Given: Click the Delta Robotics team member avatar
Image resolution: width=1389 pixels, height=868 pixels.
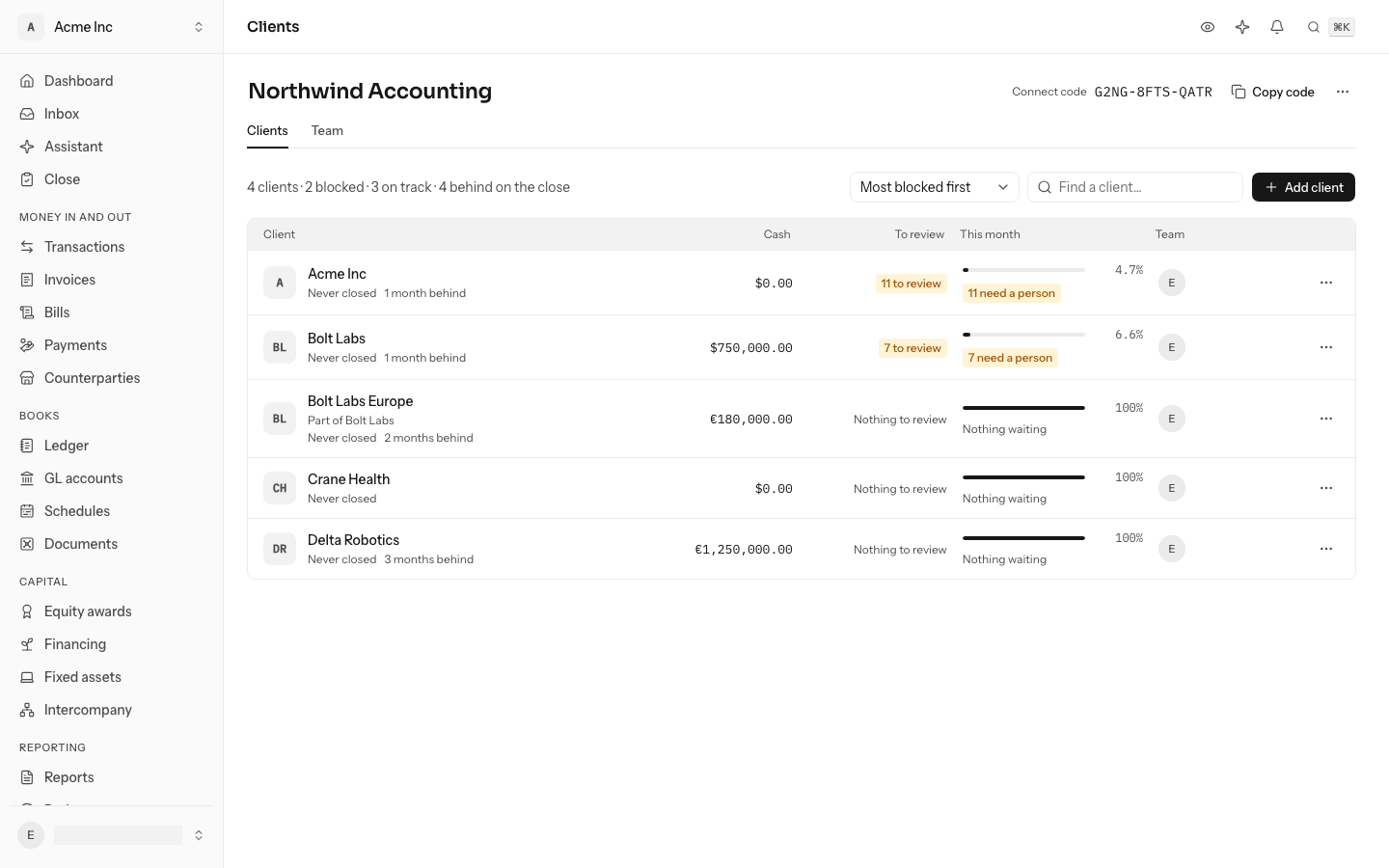Looking at the screenshot, I should point(1172,549).
